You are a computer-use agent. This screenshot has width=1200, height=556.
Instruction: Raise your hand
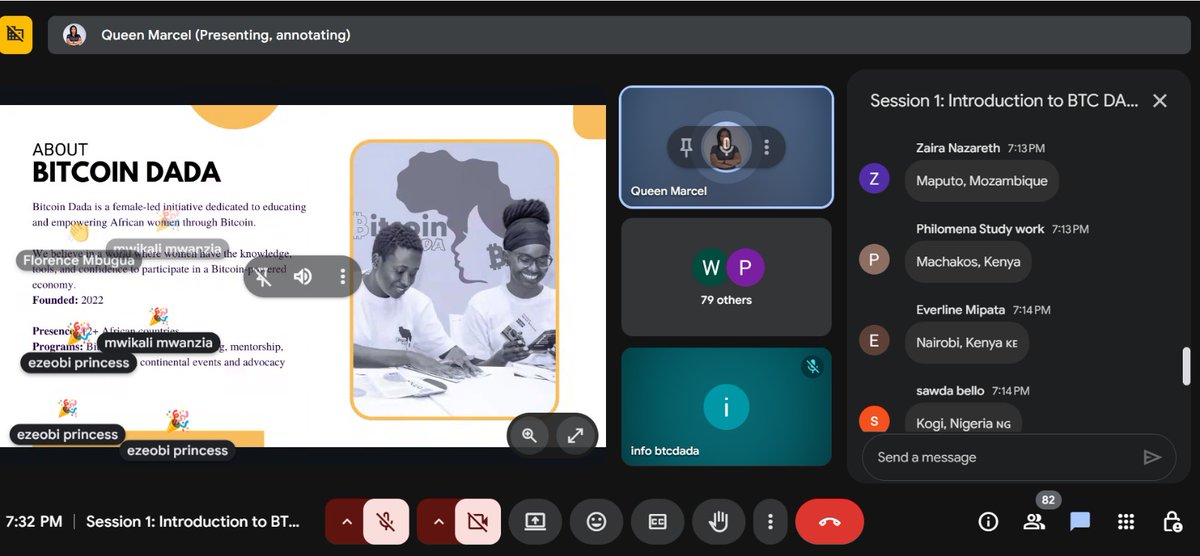coord(718,521)
